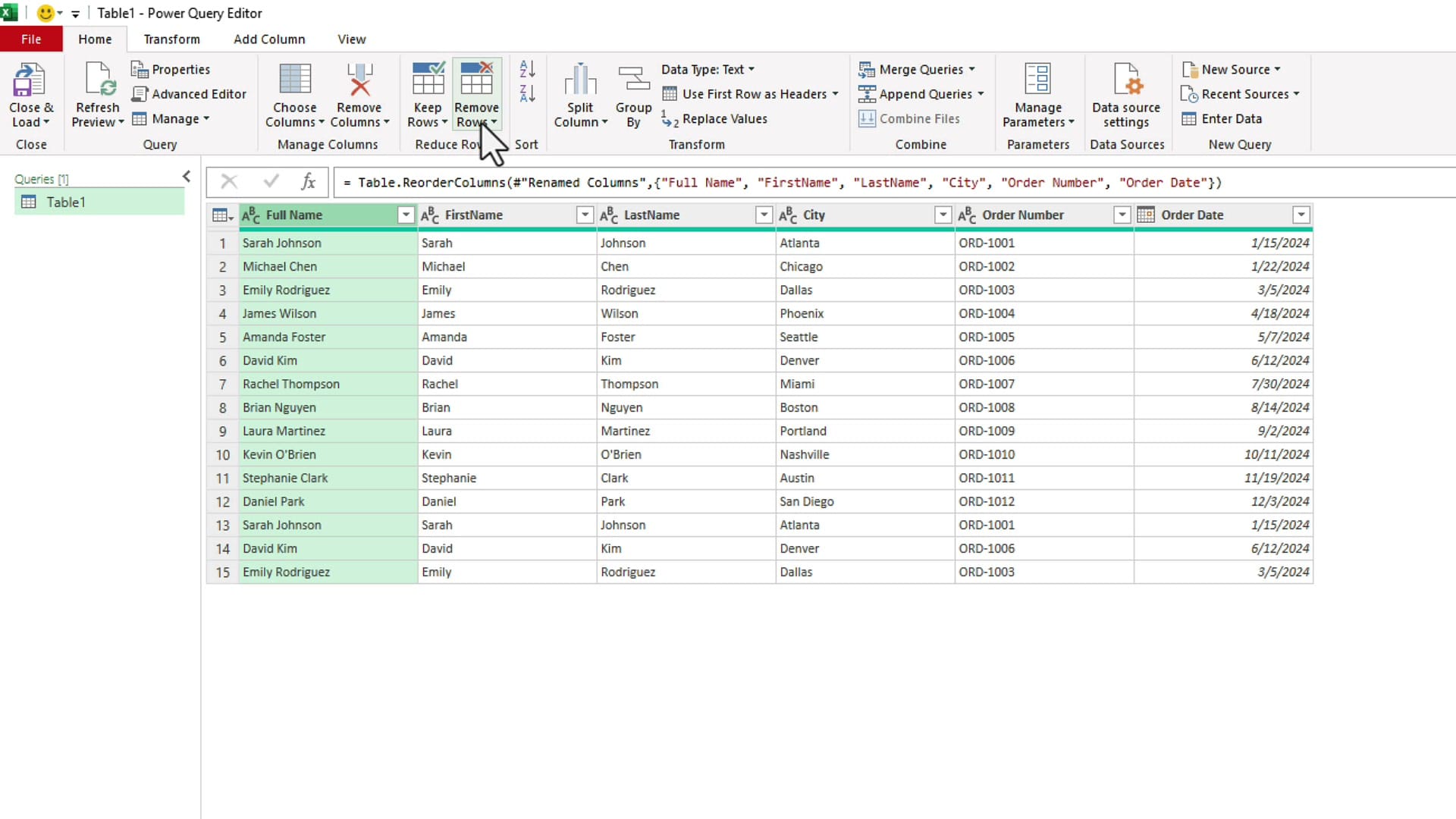
Task: Click the table corner menu icon
Action: [222, 215]
